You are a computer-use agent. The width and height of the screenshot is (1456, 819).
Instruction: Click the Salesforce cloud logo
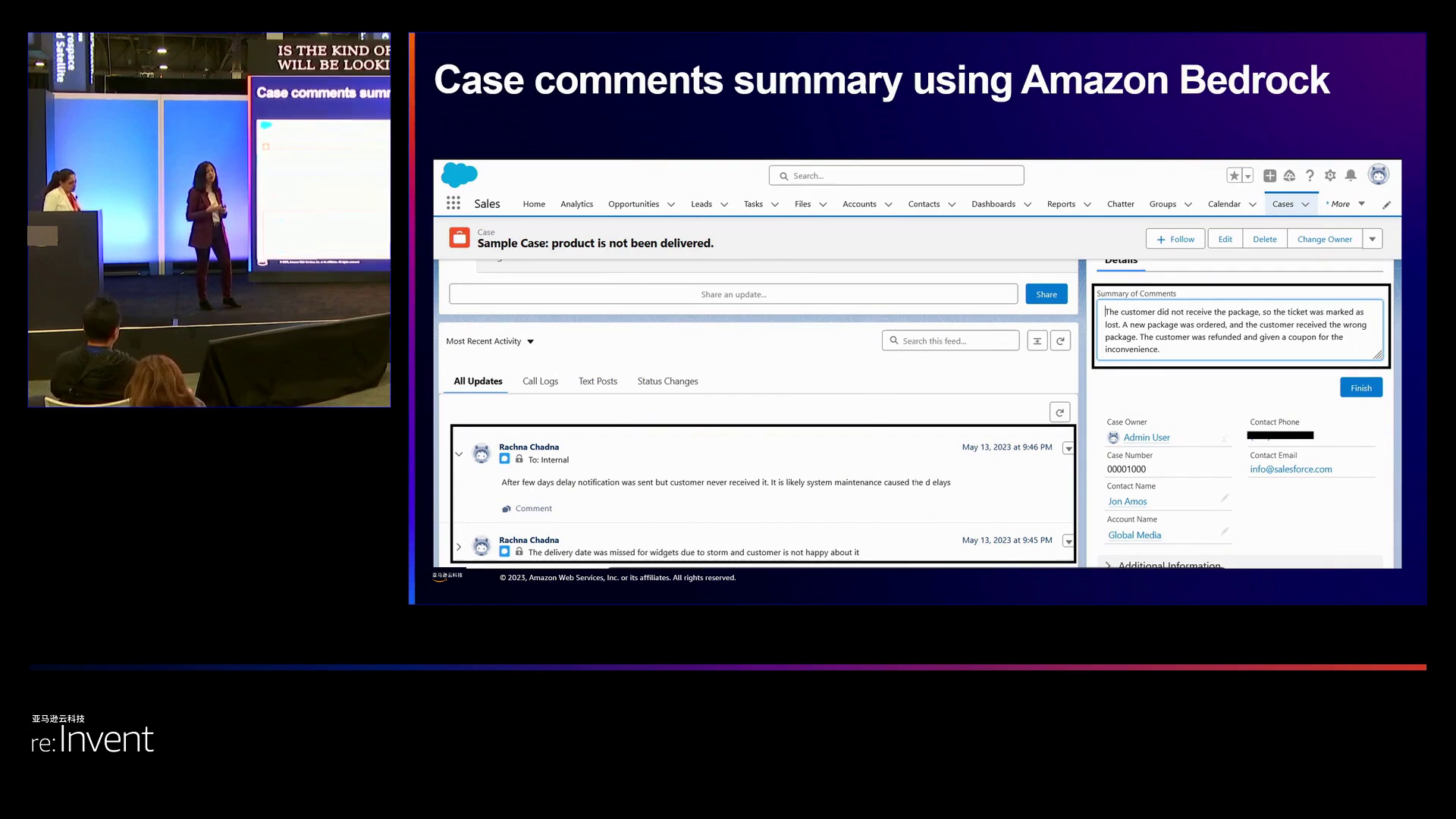pos(459,174)
